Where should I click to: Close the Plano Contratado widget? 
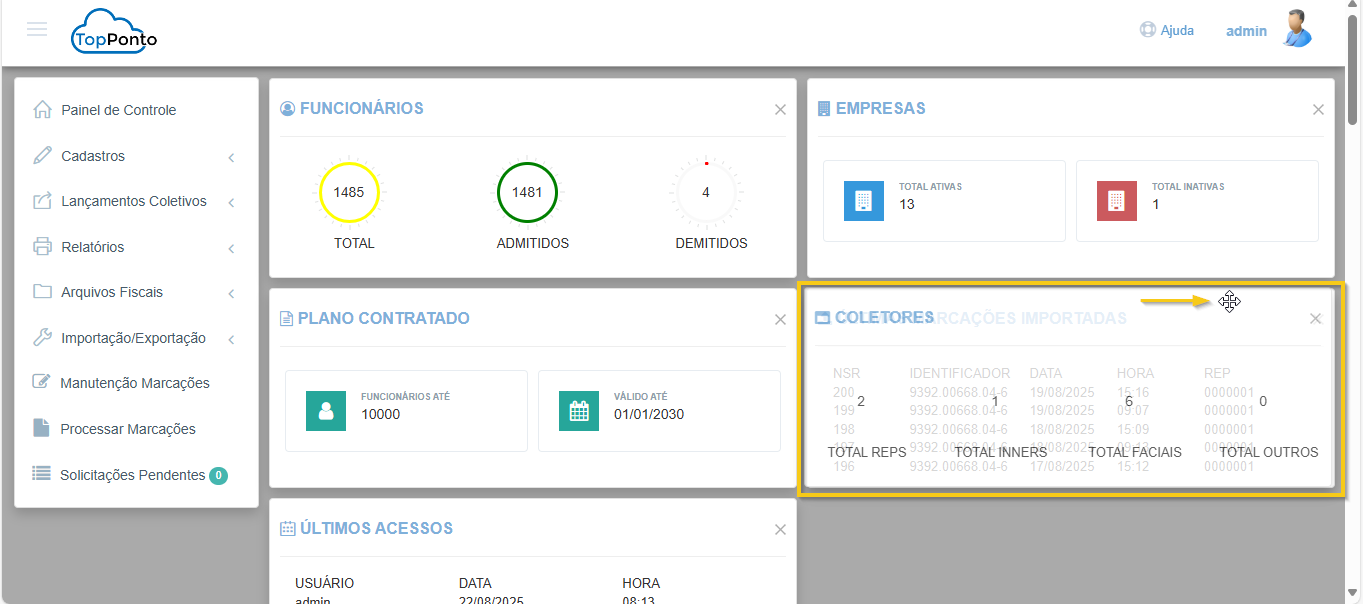click(780, 320)
